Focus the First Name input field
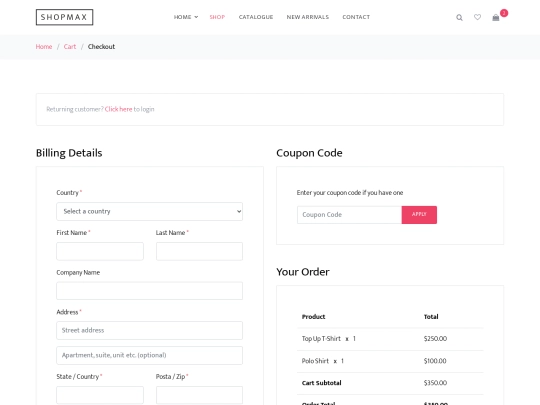The height and width of the screenshot is (405, 540). [x=100, y=251]
